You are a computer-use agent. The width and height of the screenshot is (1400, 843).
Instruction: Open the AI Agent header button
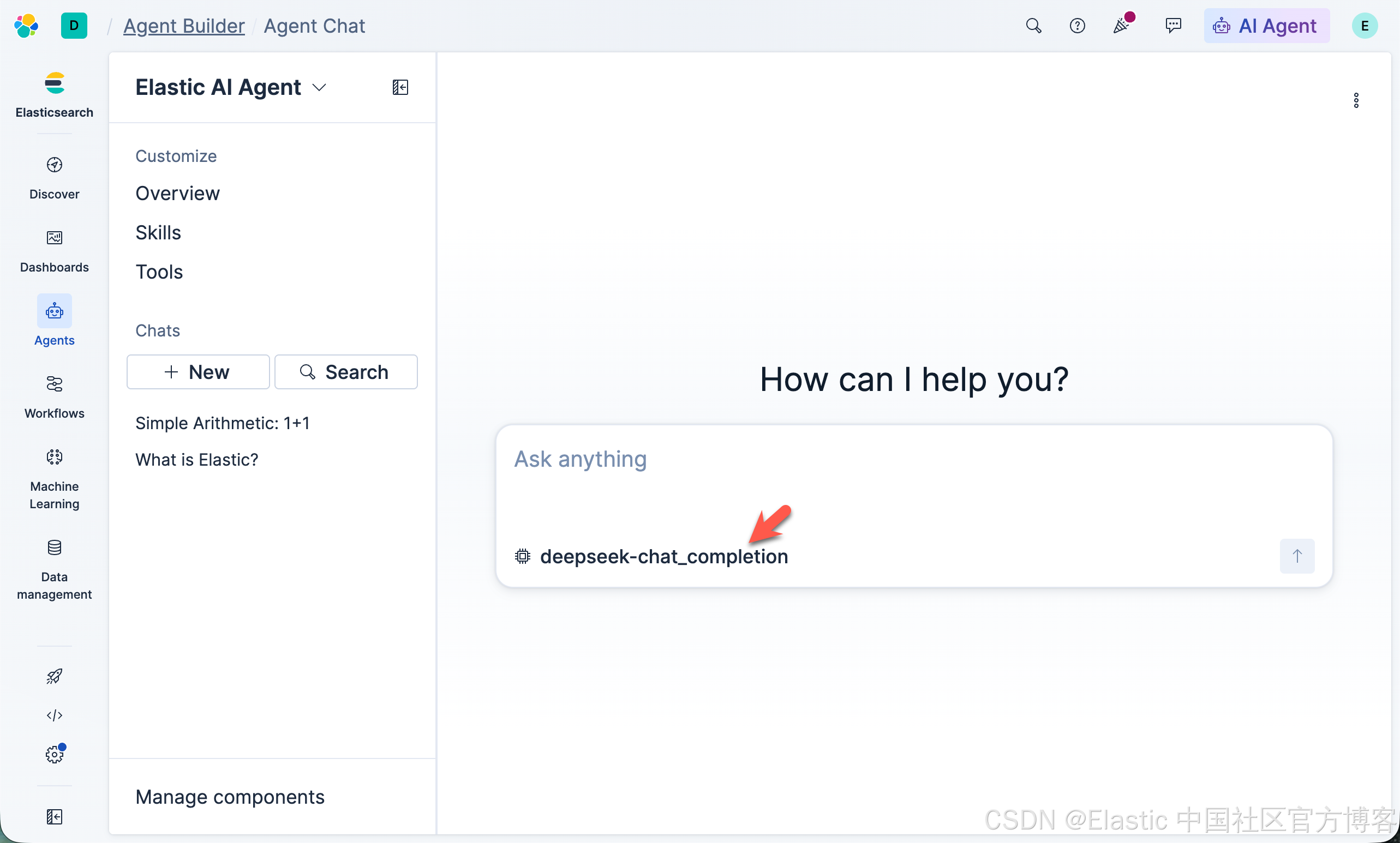pos(1266,26)
